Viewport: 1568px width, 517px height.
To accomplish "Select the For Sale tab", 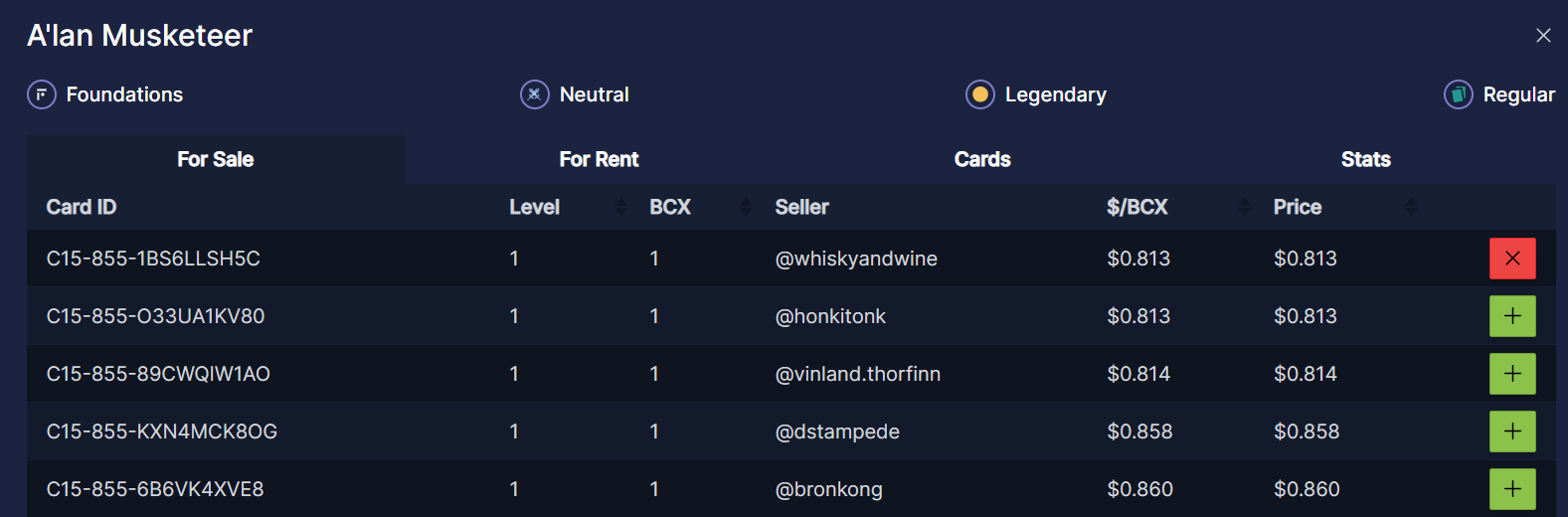I will click(215, 159).
